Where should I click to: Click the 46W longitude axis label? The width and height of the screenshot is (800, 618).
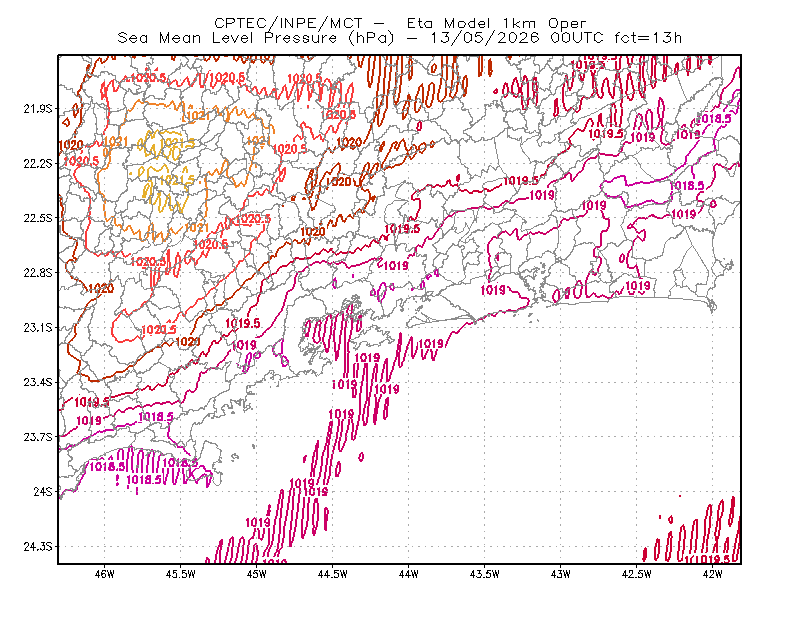pyautogui.click(x=105, y=574)
